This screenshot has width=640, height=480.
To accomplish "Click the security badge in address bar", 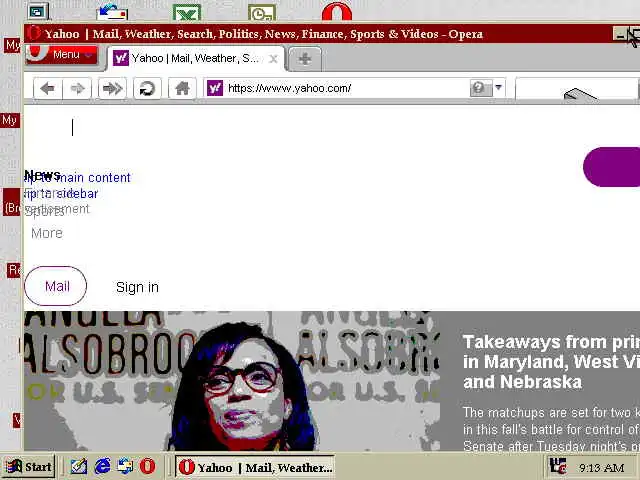I will [479, 87].
